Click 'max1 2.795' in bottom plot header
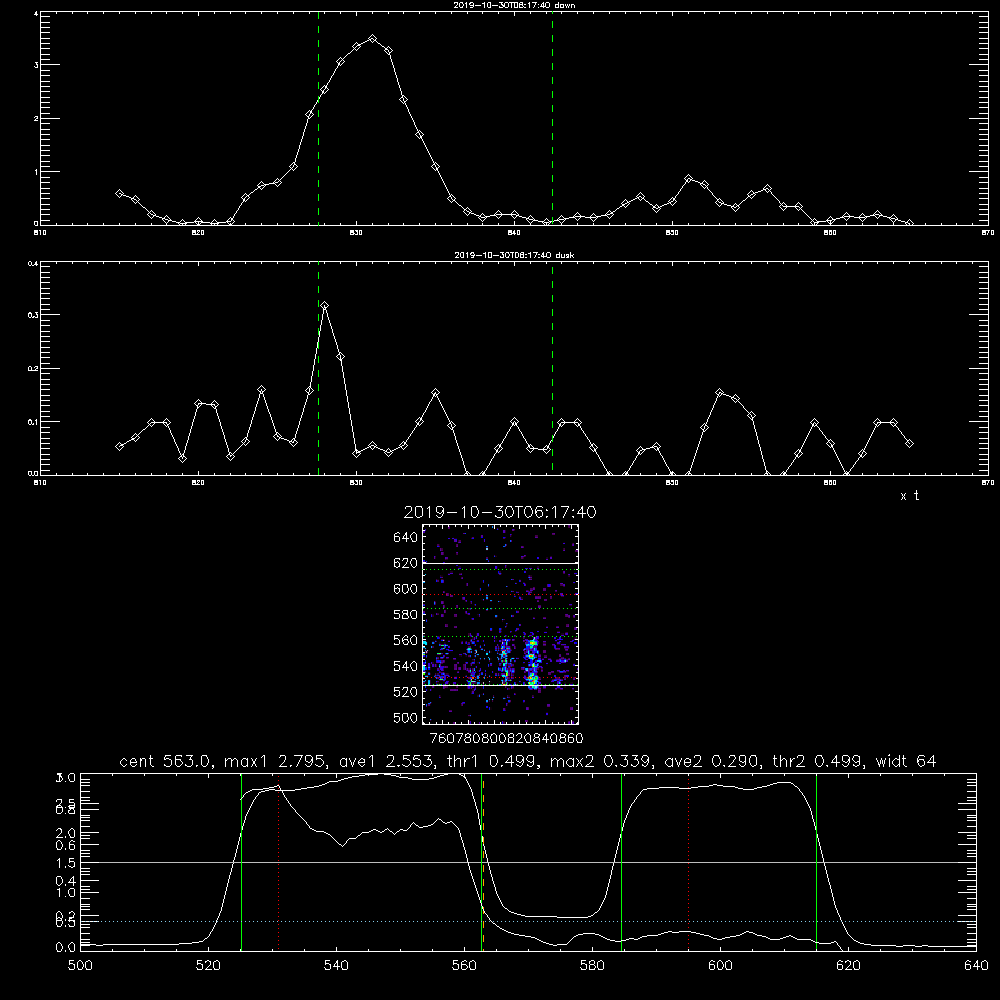1000x1000 pixels. pyautogui.click(x=276, y=761)
